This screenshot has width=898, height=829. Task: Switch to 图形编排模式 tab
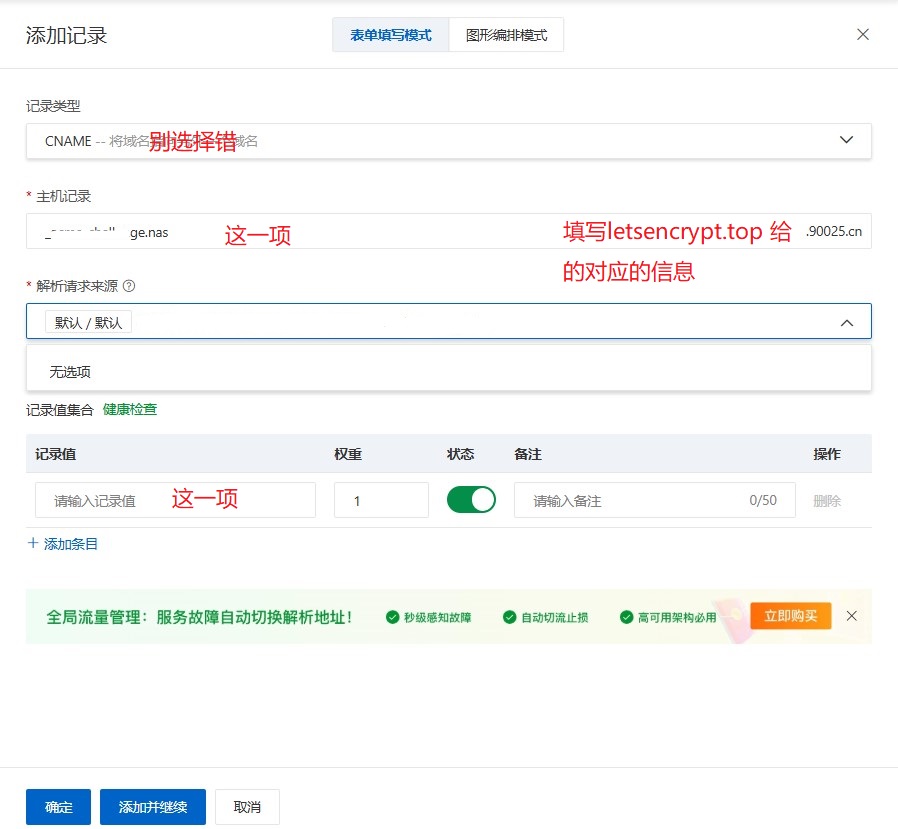point(506,35)
